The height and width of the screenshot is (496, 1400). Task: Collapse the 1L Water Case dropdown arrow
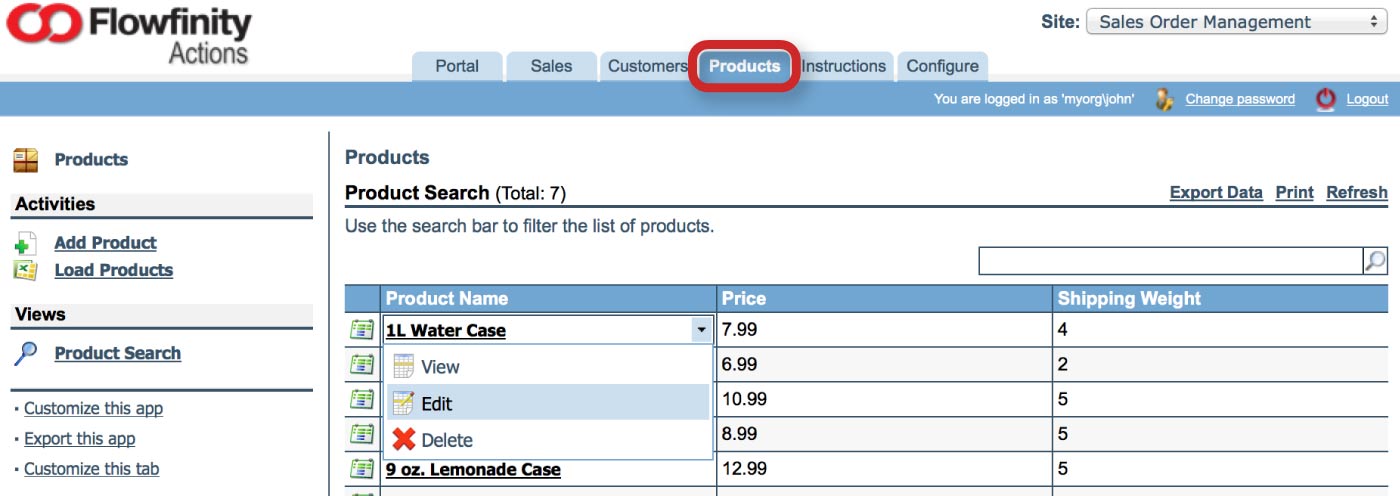pyautogui.click(x=701, y=330)
